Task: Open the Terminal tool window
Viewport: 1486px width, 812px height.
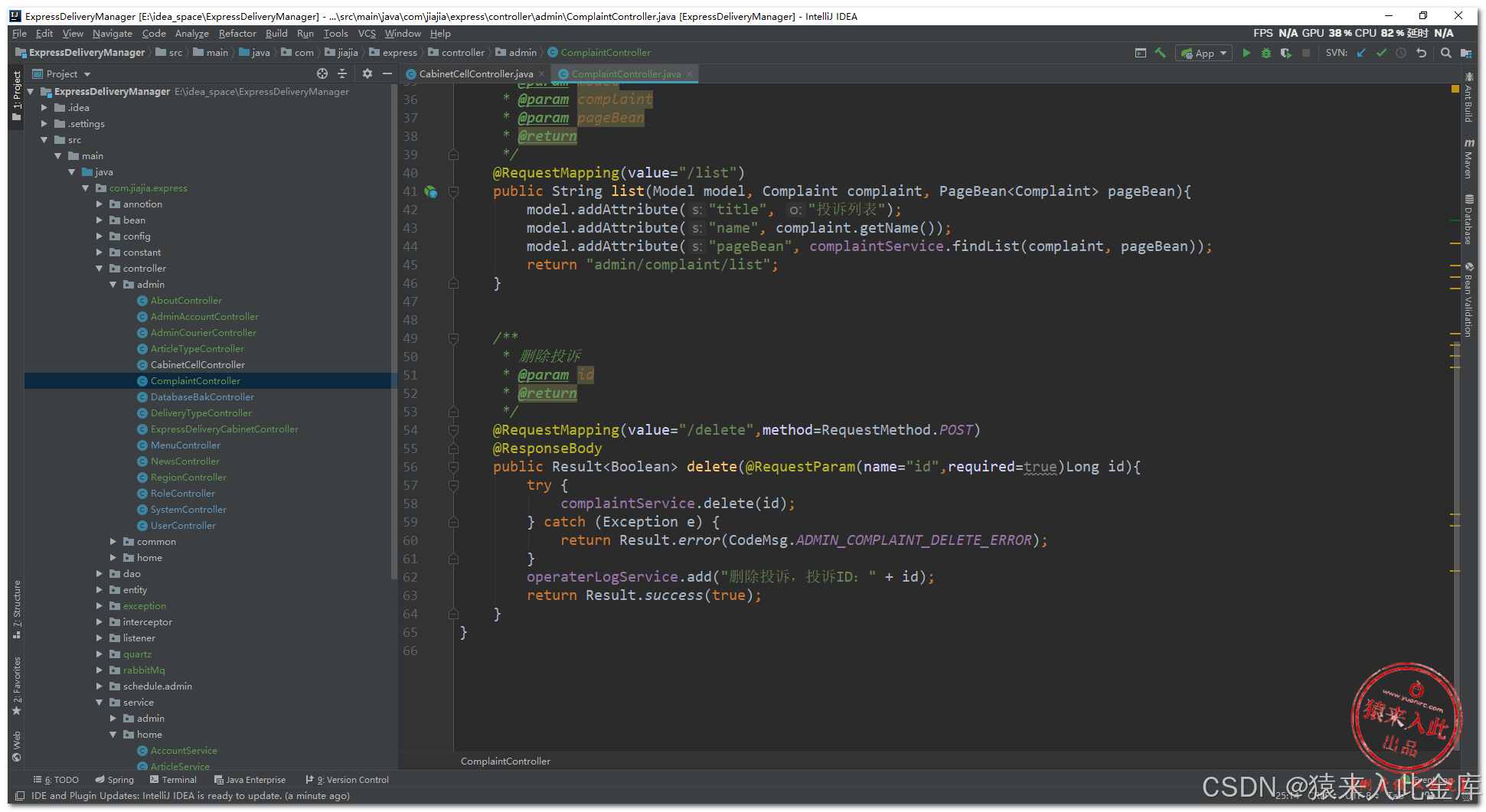Action: point(174,780)
